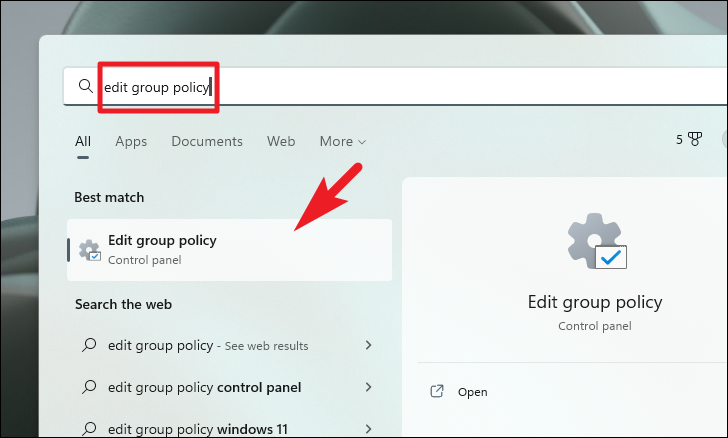The width and height of the screenshot is (728, 438).
Task: Click the search magnifier icon in search box
Action: [x=85, y=86]
